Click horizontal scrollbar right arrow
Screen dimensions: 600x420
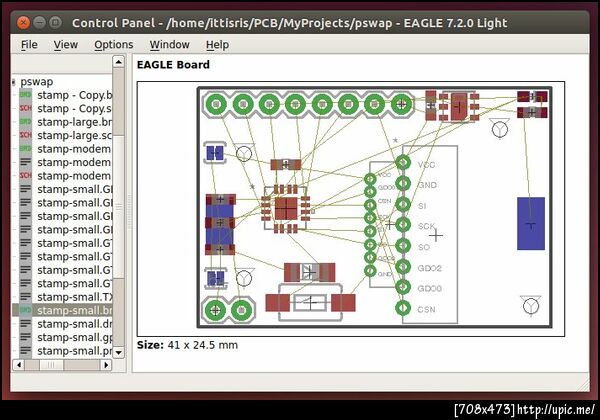tap(106, 365)
